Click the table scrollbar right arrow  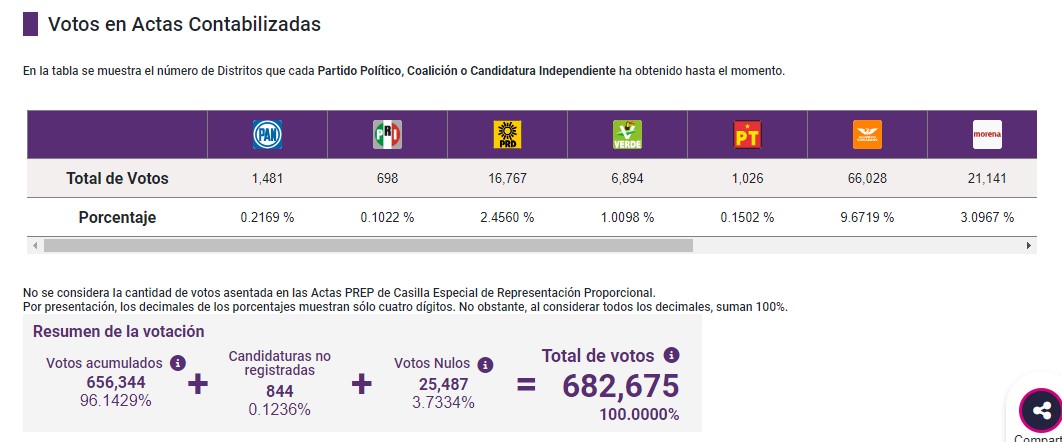point(1029,245)
